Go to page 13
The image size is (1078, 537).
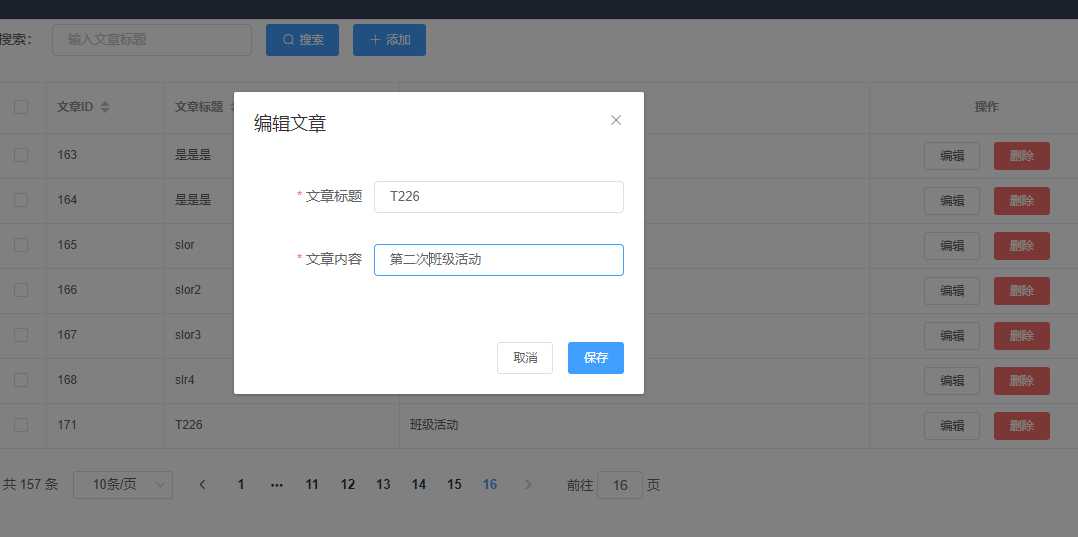pyautogui.click(x=383, y=485)
